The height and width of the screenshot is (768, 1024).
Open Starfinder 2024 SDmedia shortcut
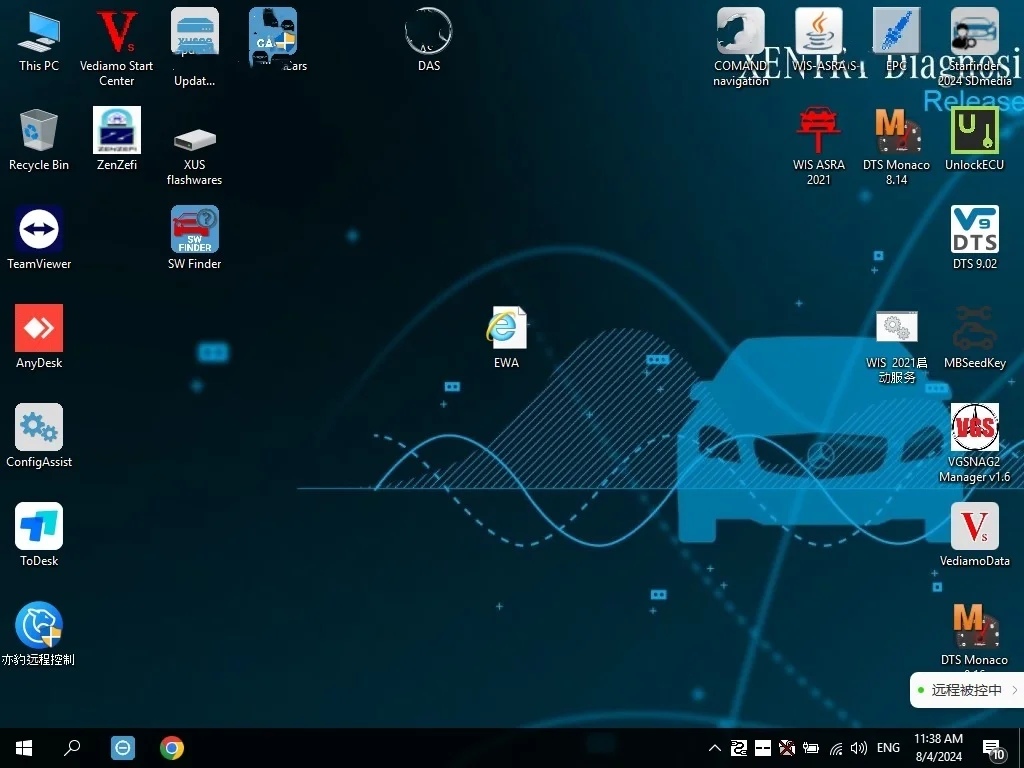(974, 48)
